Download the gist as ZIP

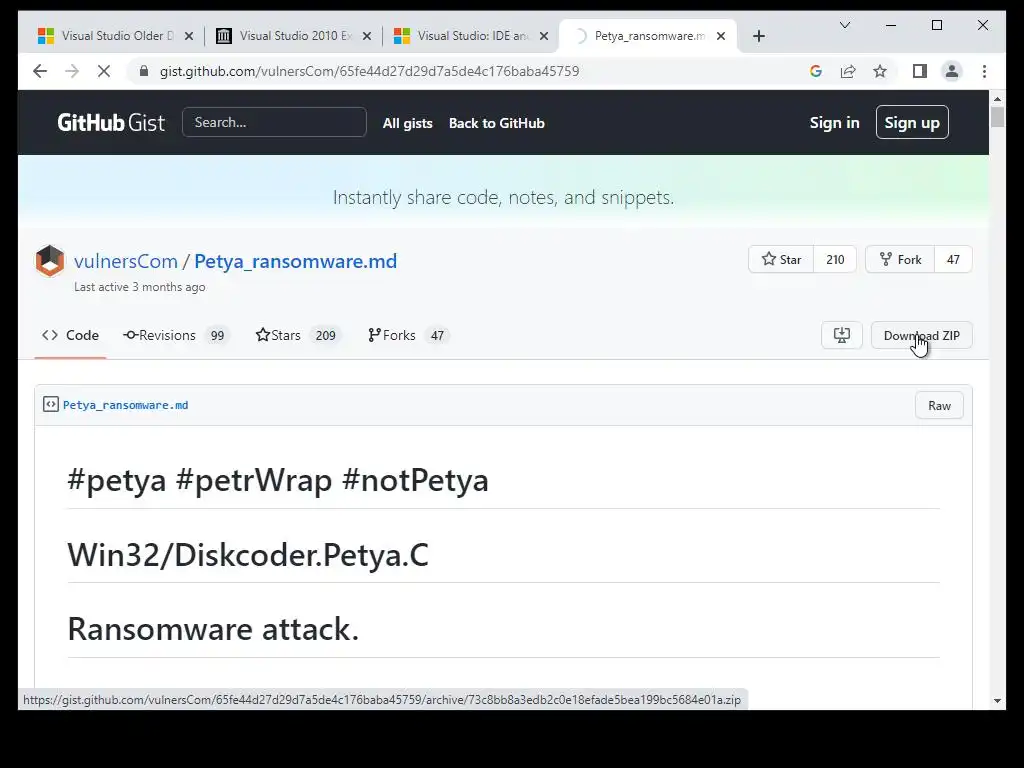921,335
